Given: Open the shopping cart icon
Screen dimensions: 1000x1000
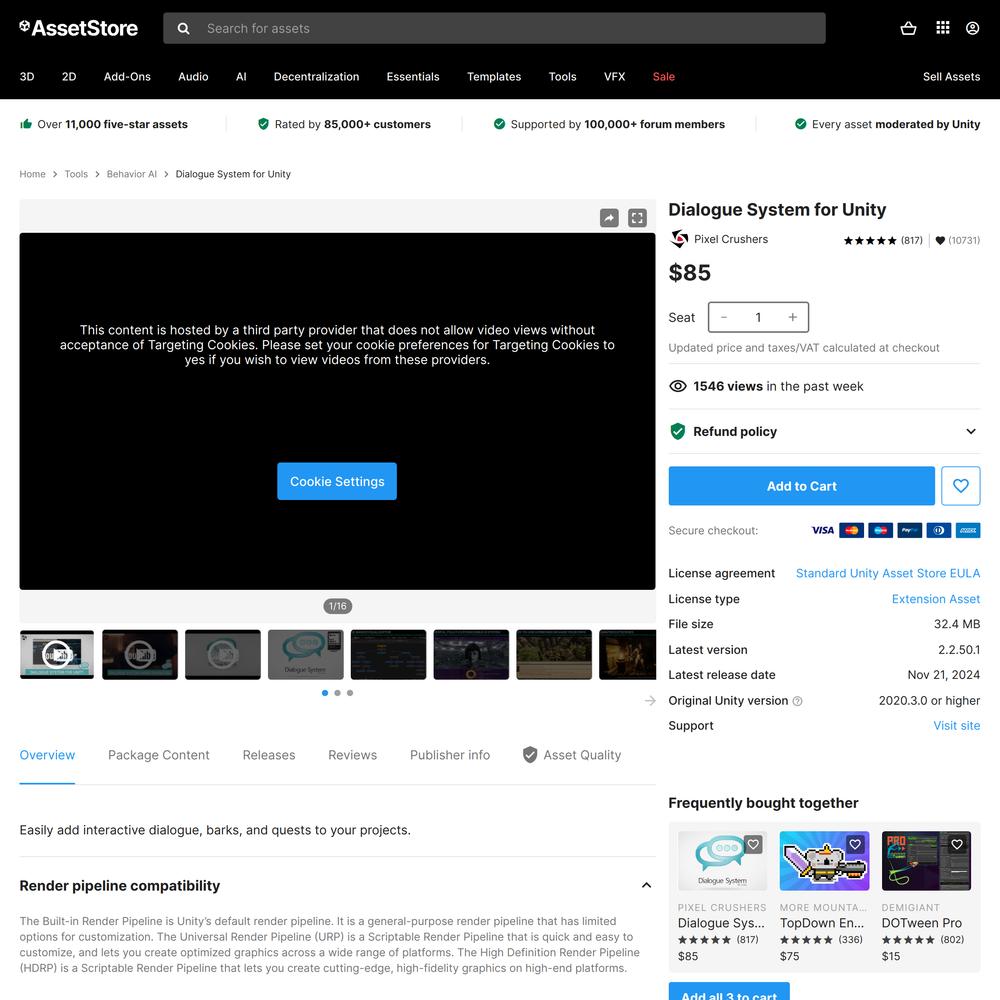Looking at the screenshot, I should coord(908,28).
